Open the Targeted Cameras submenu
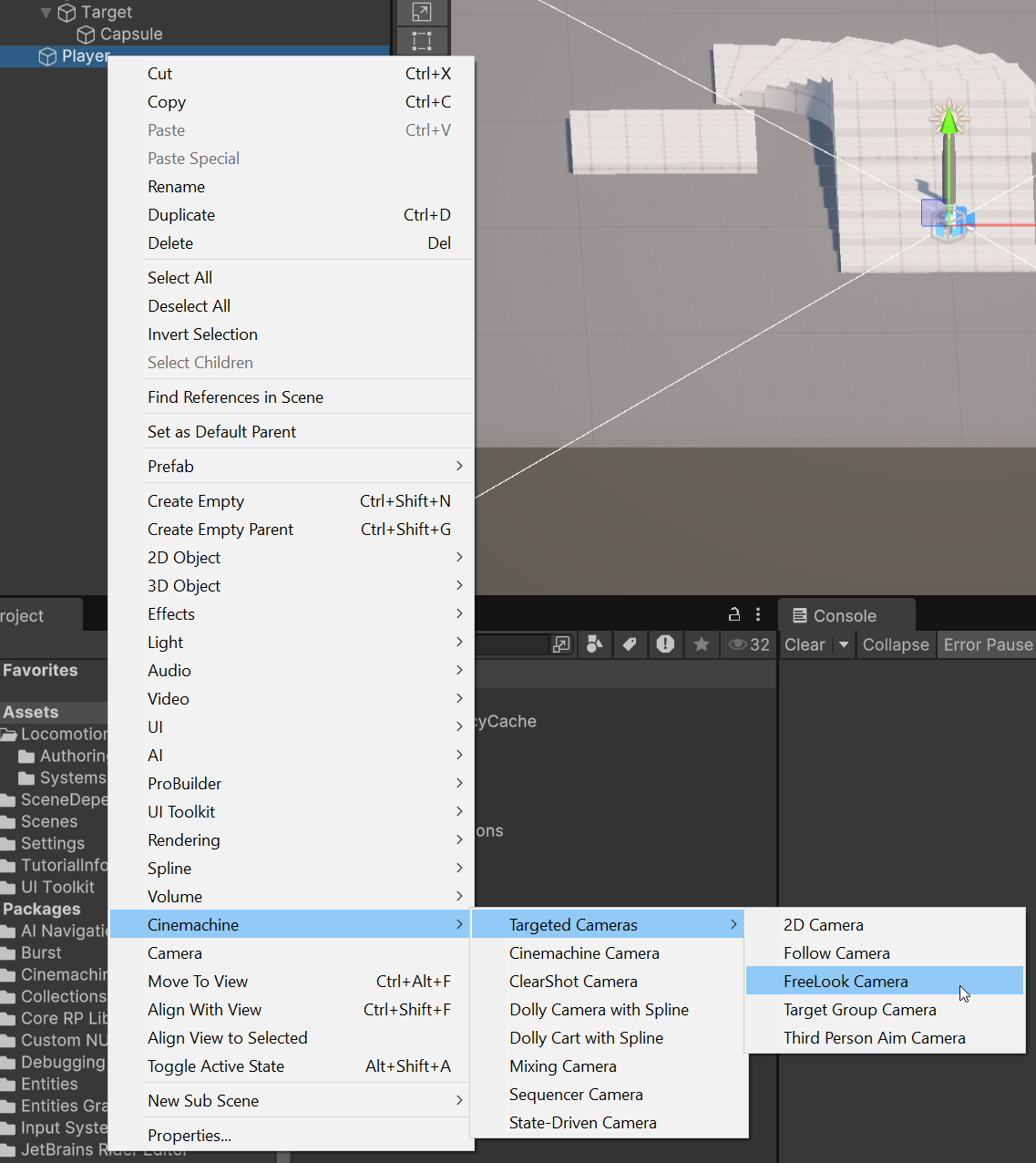This screenshot has width=1036, height=1163. coord(573,924)
